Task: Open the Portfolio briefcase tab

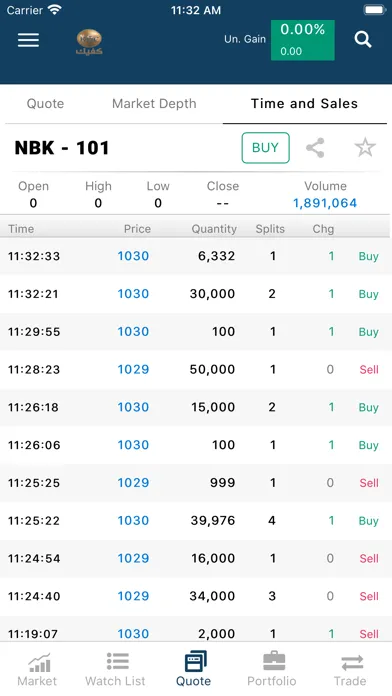Action: tap(272, 669)
